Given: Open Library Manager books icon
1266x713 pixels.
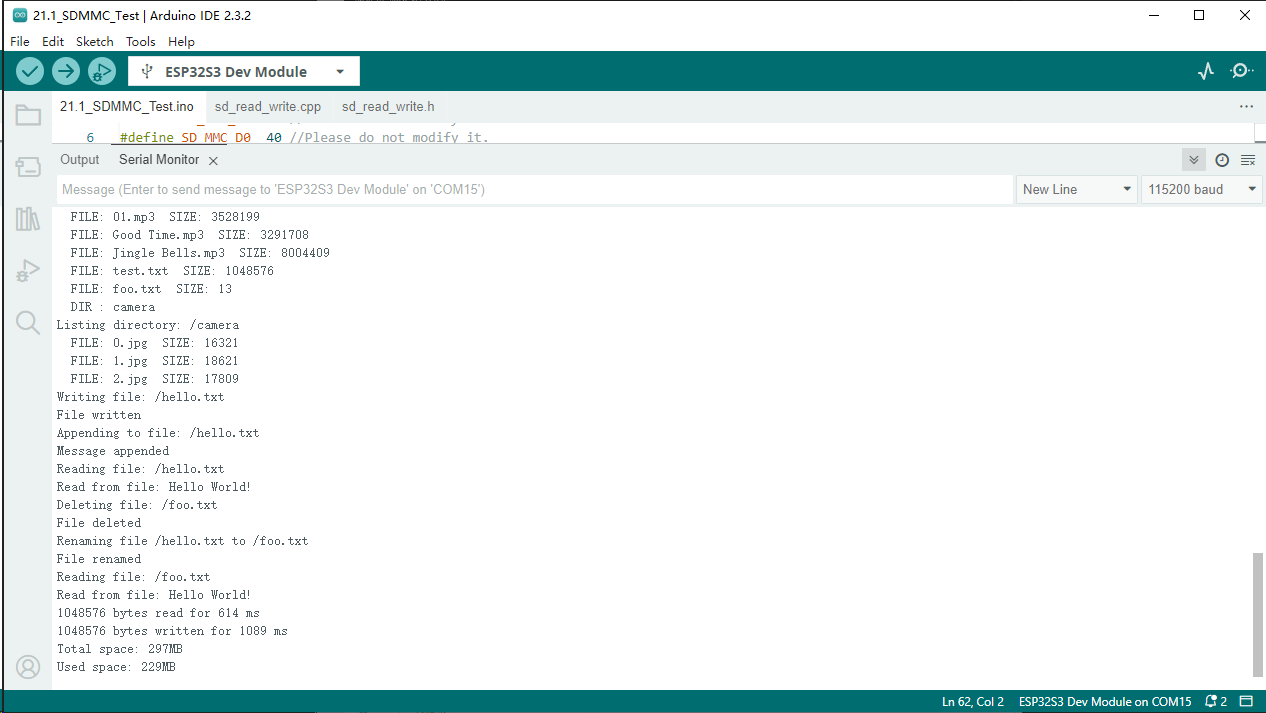Looking at the screenshot, I should click(x=28, y=219).
